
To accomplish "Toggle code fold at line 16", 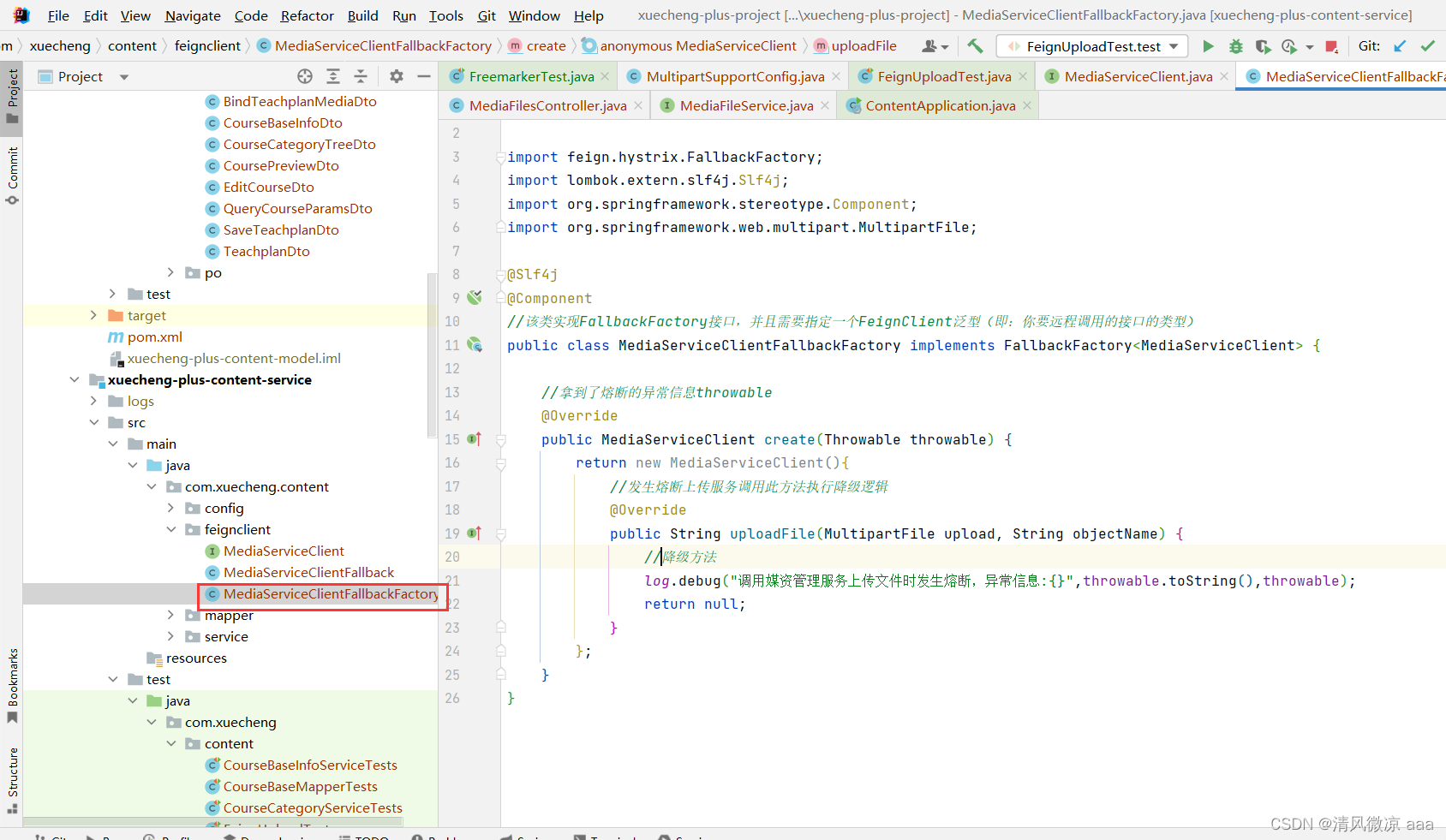I will [x=501, y=463].
